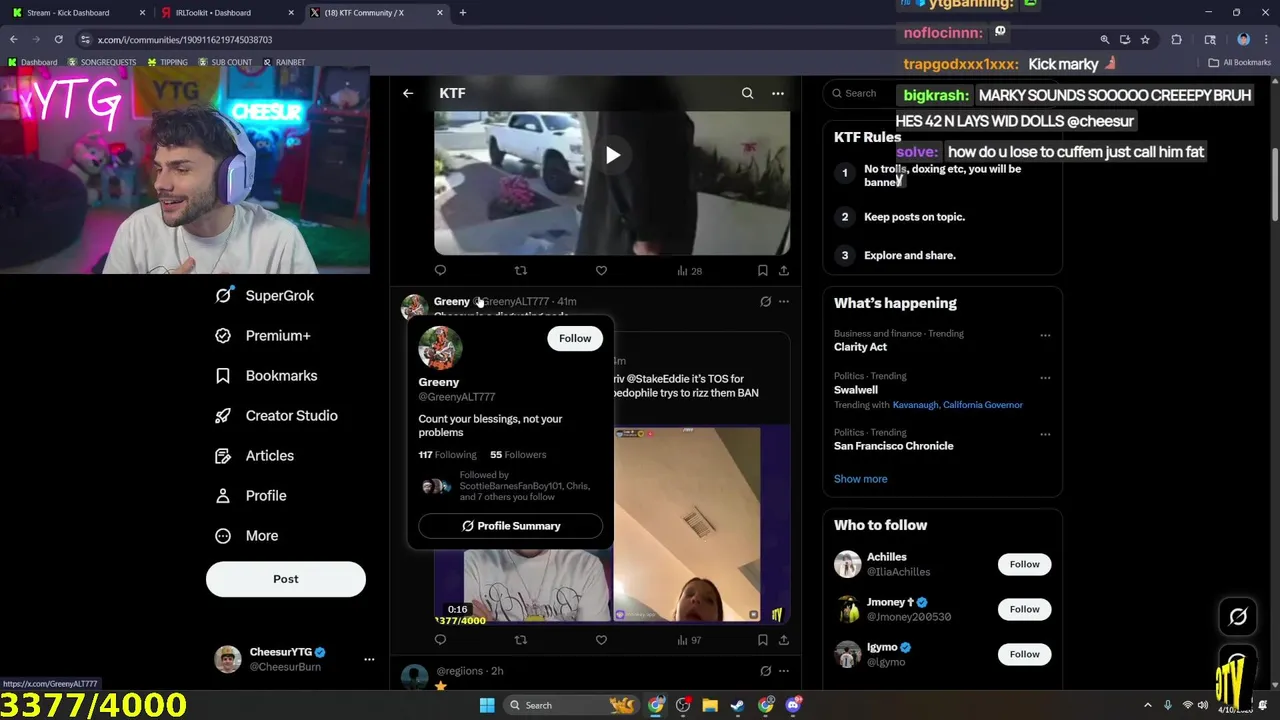Reply to the white truck video post

[x=440, y=270]
